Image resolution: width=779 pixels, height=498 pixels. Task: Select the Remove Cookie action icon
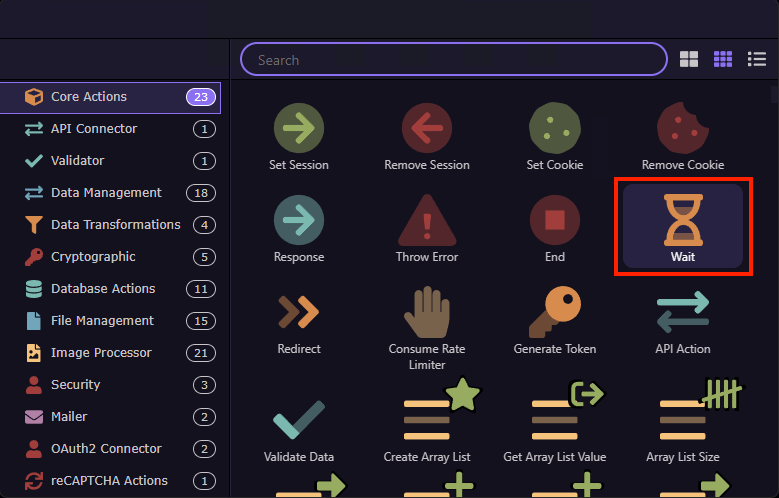(683, 128)
